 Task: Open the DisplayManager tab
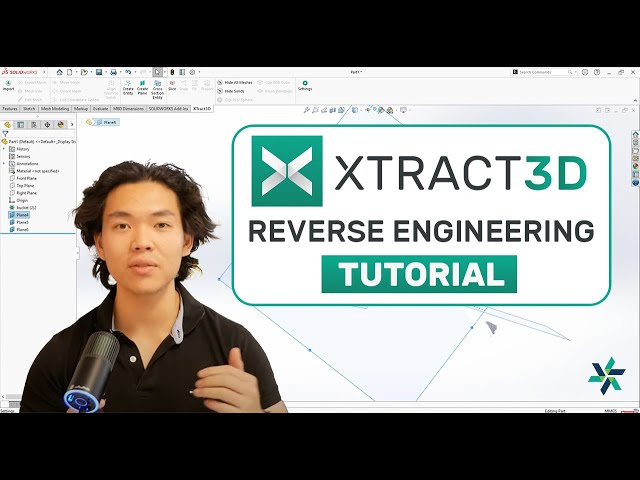(60, 124)
